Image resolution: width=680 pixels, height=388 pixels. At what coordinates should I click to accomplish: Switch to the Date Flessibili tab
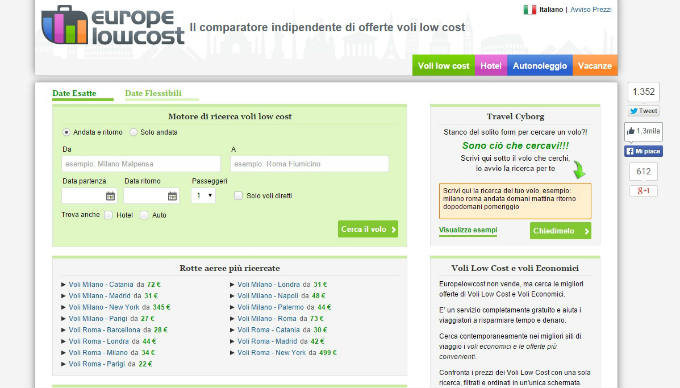click(153, 93)
